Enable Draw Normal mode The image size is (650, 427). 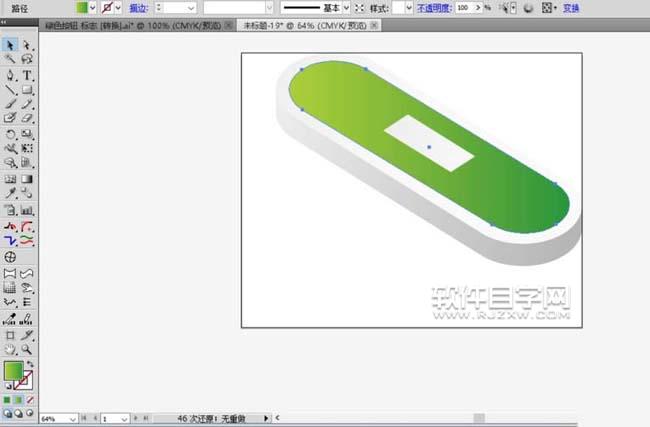point(7,413)
